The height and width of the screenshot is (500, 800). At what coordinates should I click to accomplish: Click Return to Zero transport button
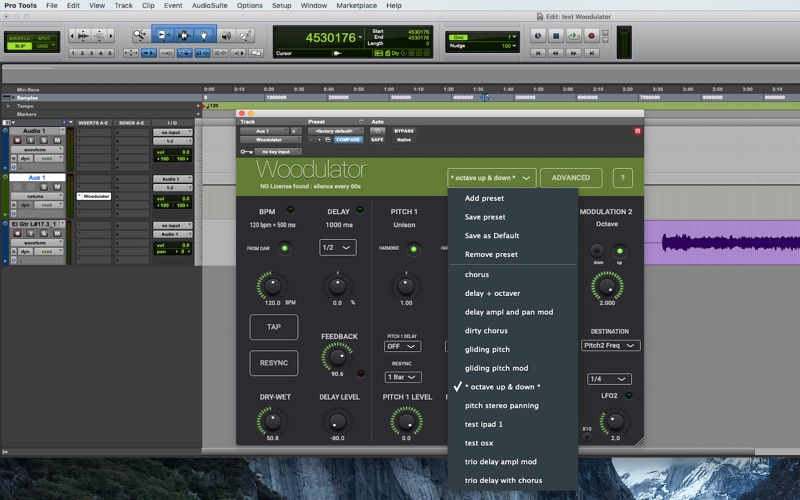coord(537,53)
